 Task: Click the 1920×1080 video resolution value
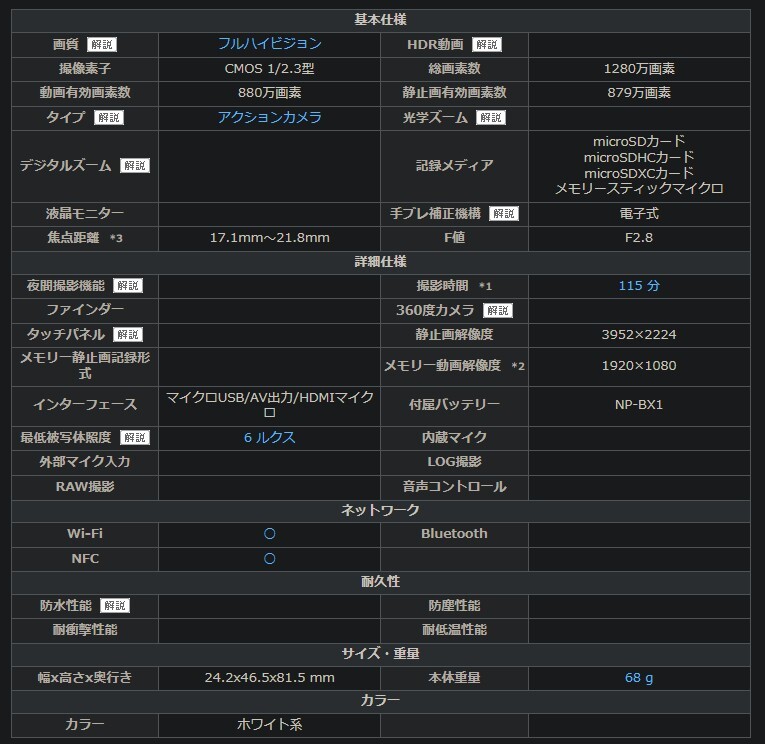click(639, 365)
